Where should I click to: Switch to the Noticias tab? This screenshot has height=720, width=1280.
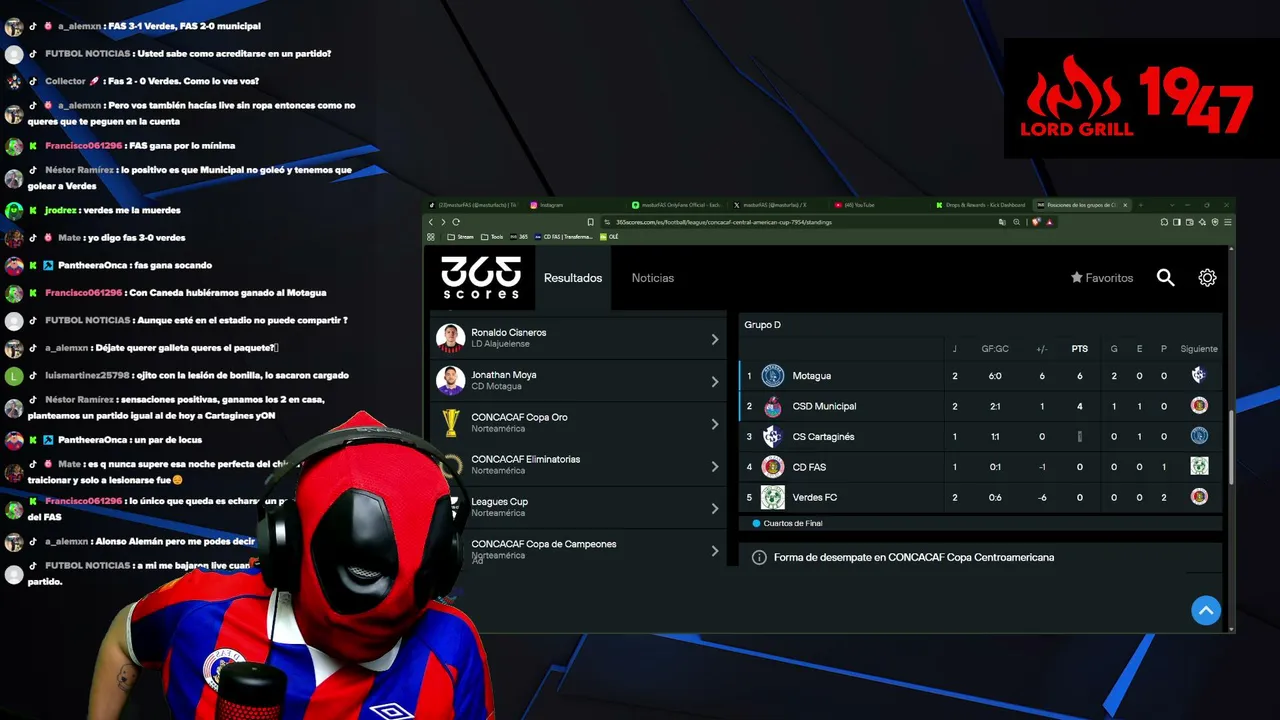653,278
